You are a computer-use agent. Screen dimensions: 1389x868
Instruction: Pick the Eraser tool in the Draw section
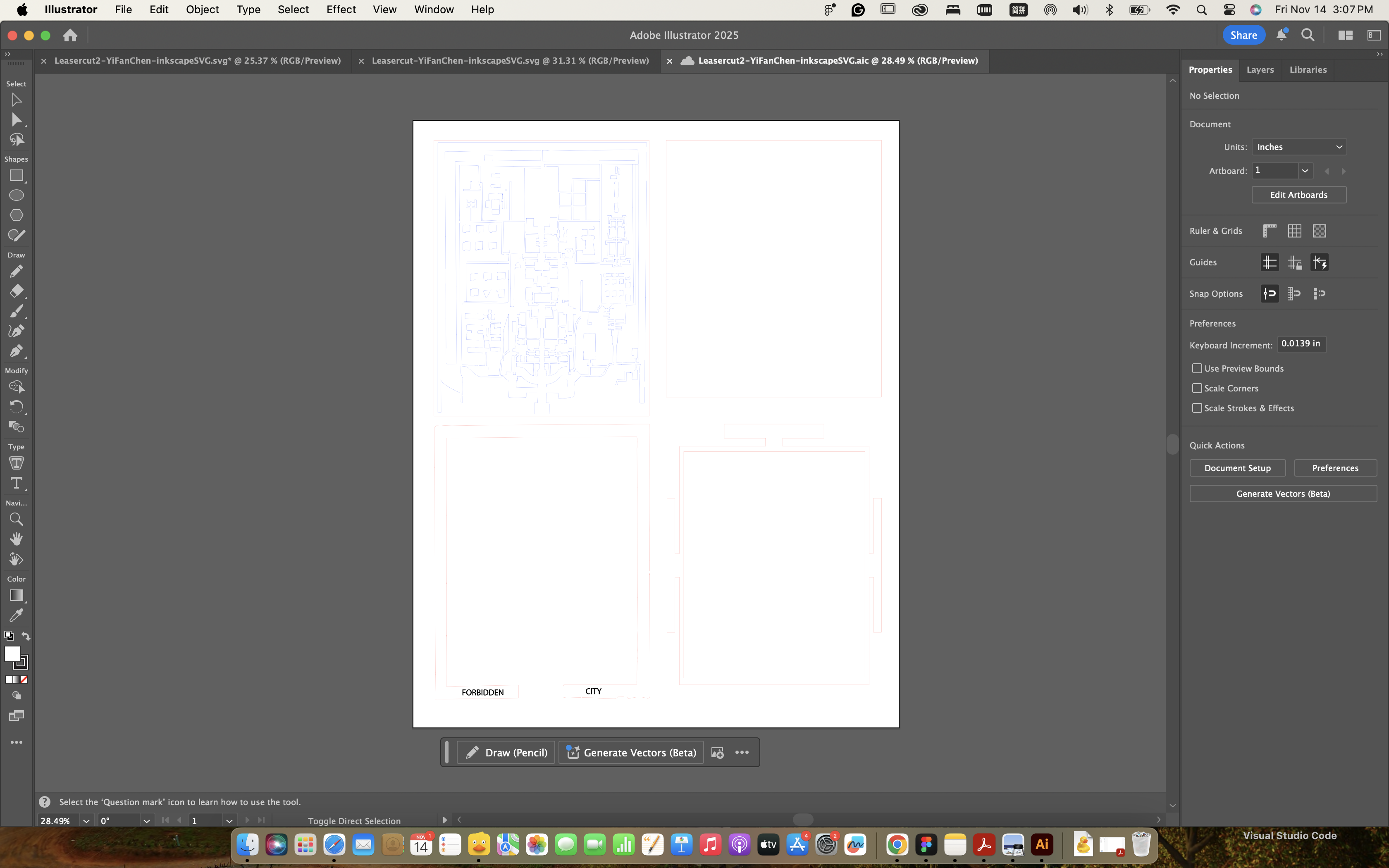click(x=16, y=291)
